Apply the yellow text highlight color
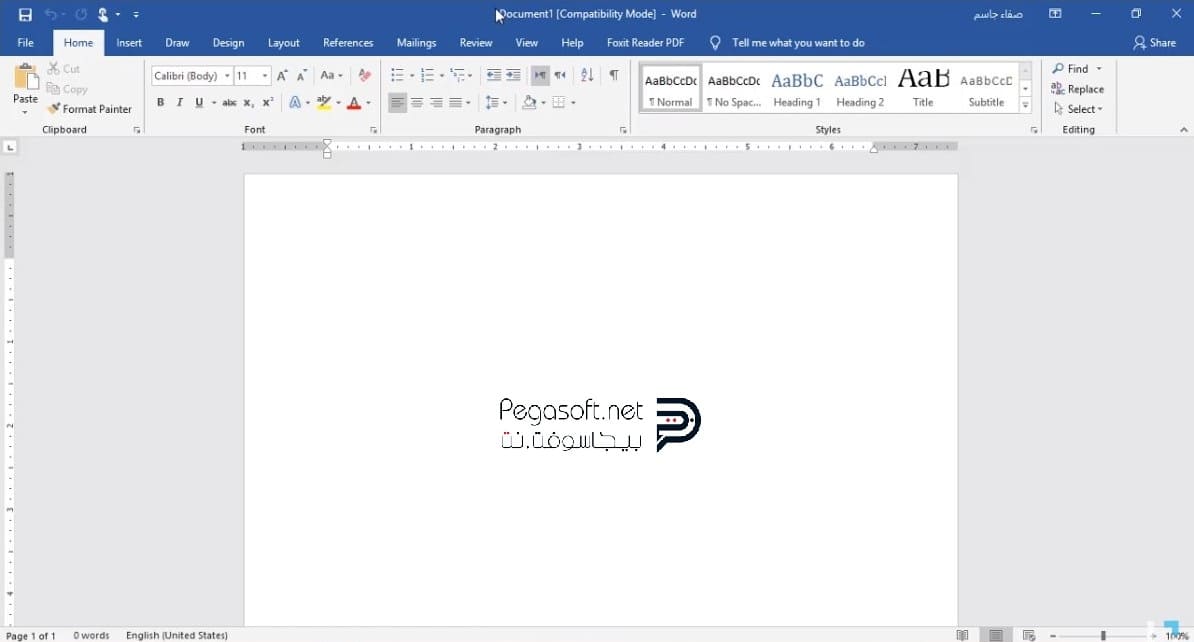Screen dimensions: 1194x642 (324, 102)
